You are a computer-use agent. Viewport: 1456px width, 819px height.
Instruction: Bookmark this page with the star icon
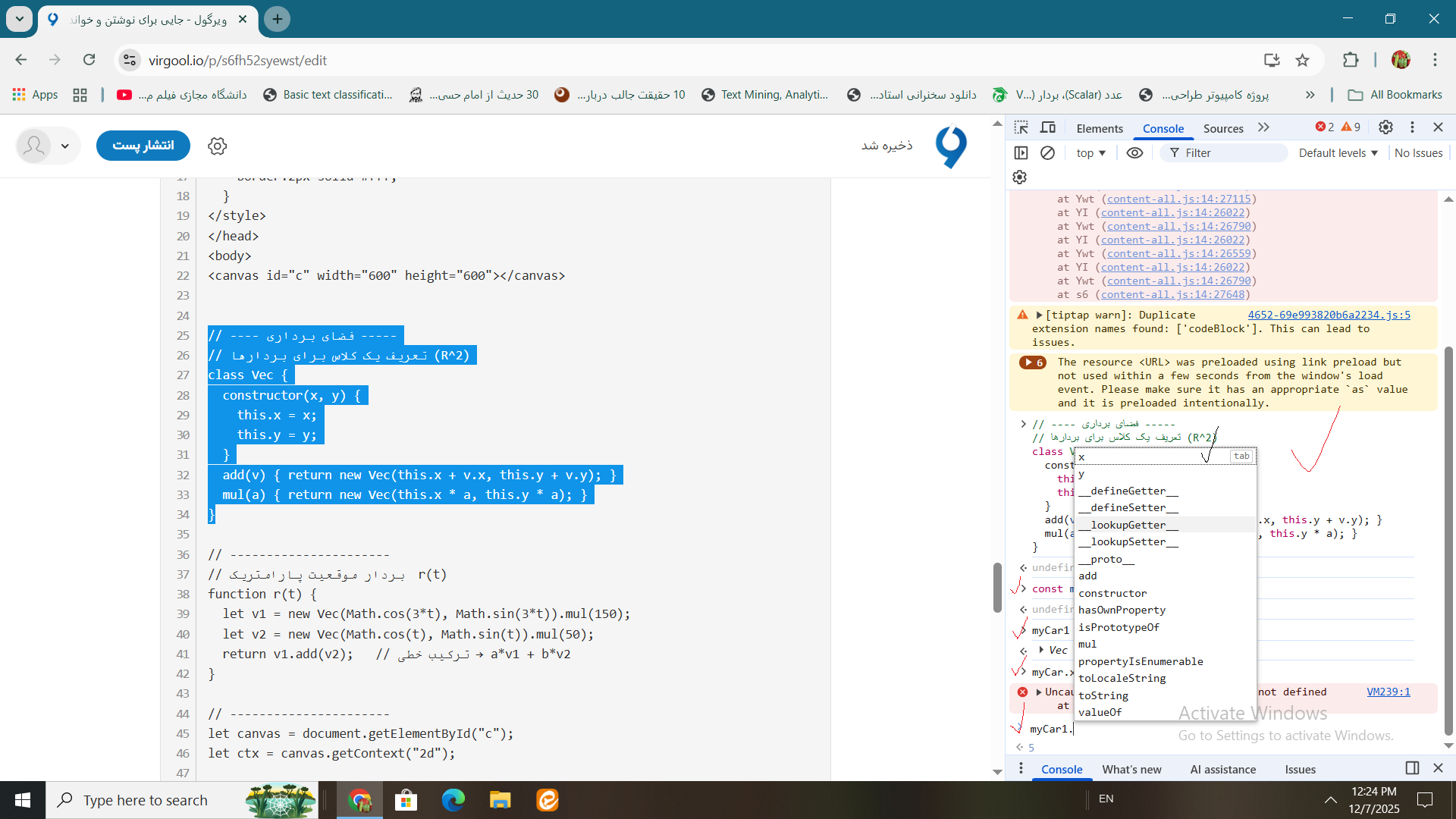click(1302, 60)
